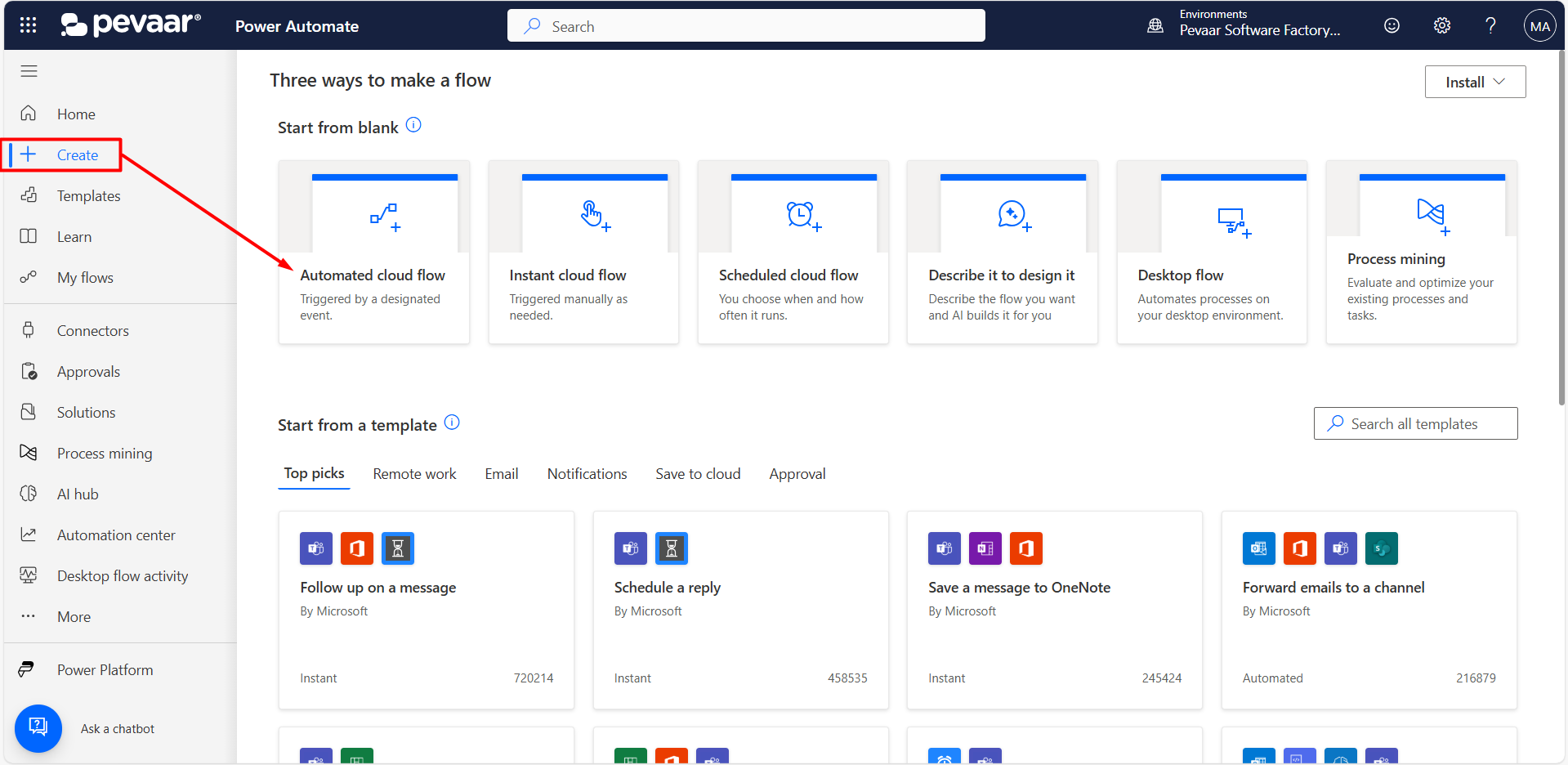Open Desktop flow activity in the sidebar

(123, 576)
